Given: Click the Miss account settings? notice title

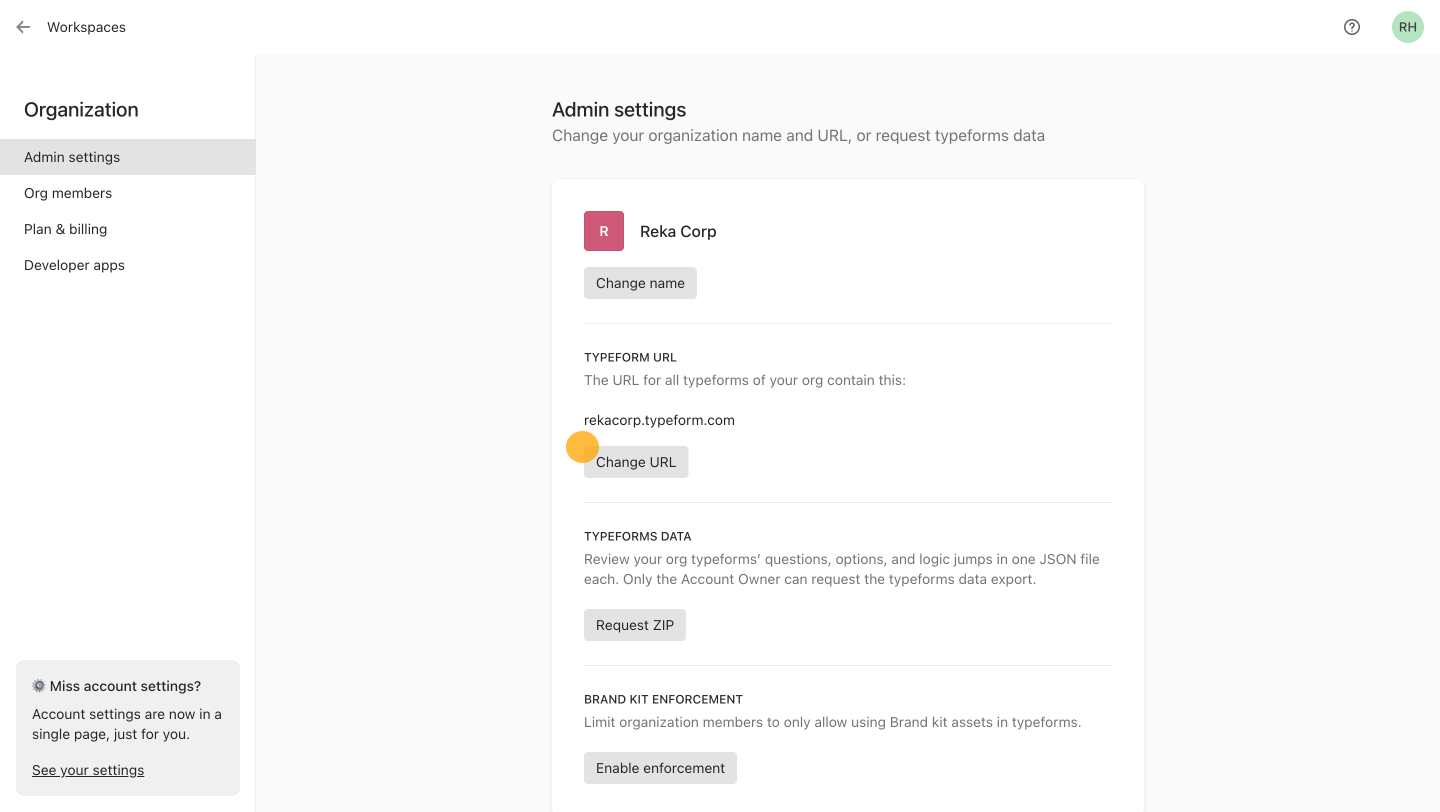Looking at the screenshot, I should coord(125,686).
